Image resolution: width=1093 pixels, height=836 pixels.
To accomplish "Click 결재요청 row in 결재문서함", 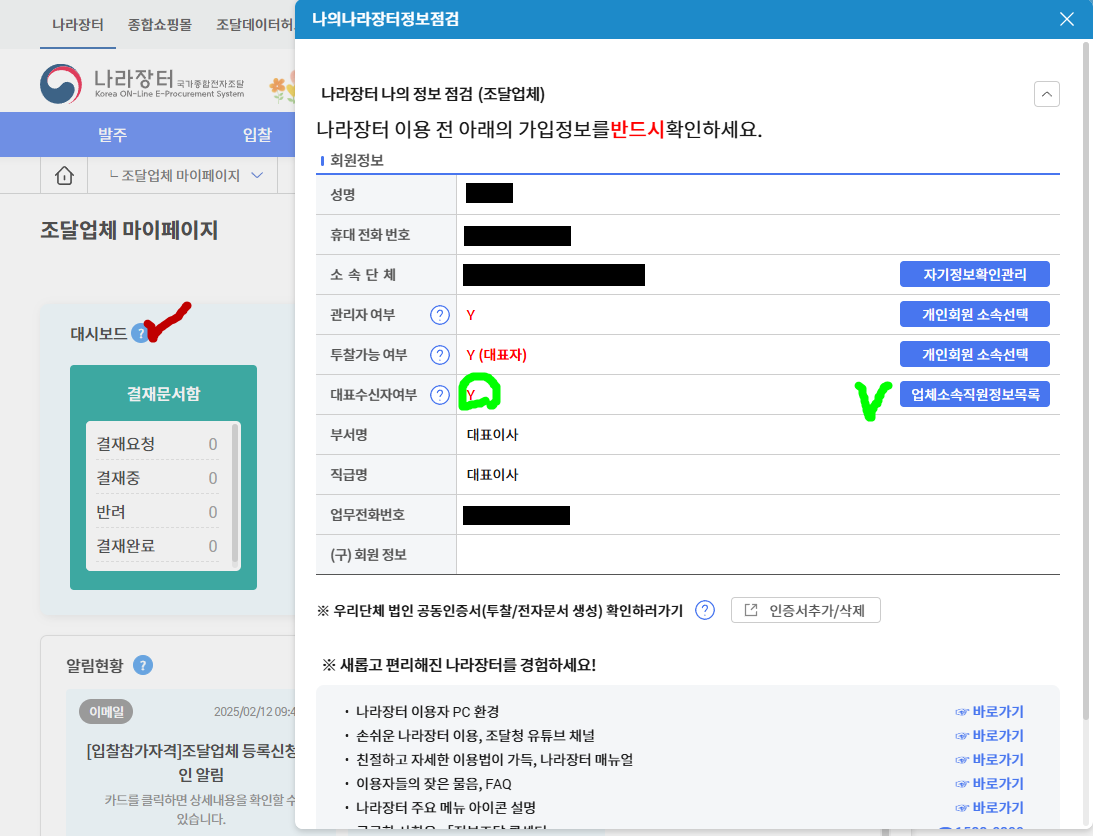I will (x=157, y=444).
